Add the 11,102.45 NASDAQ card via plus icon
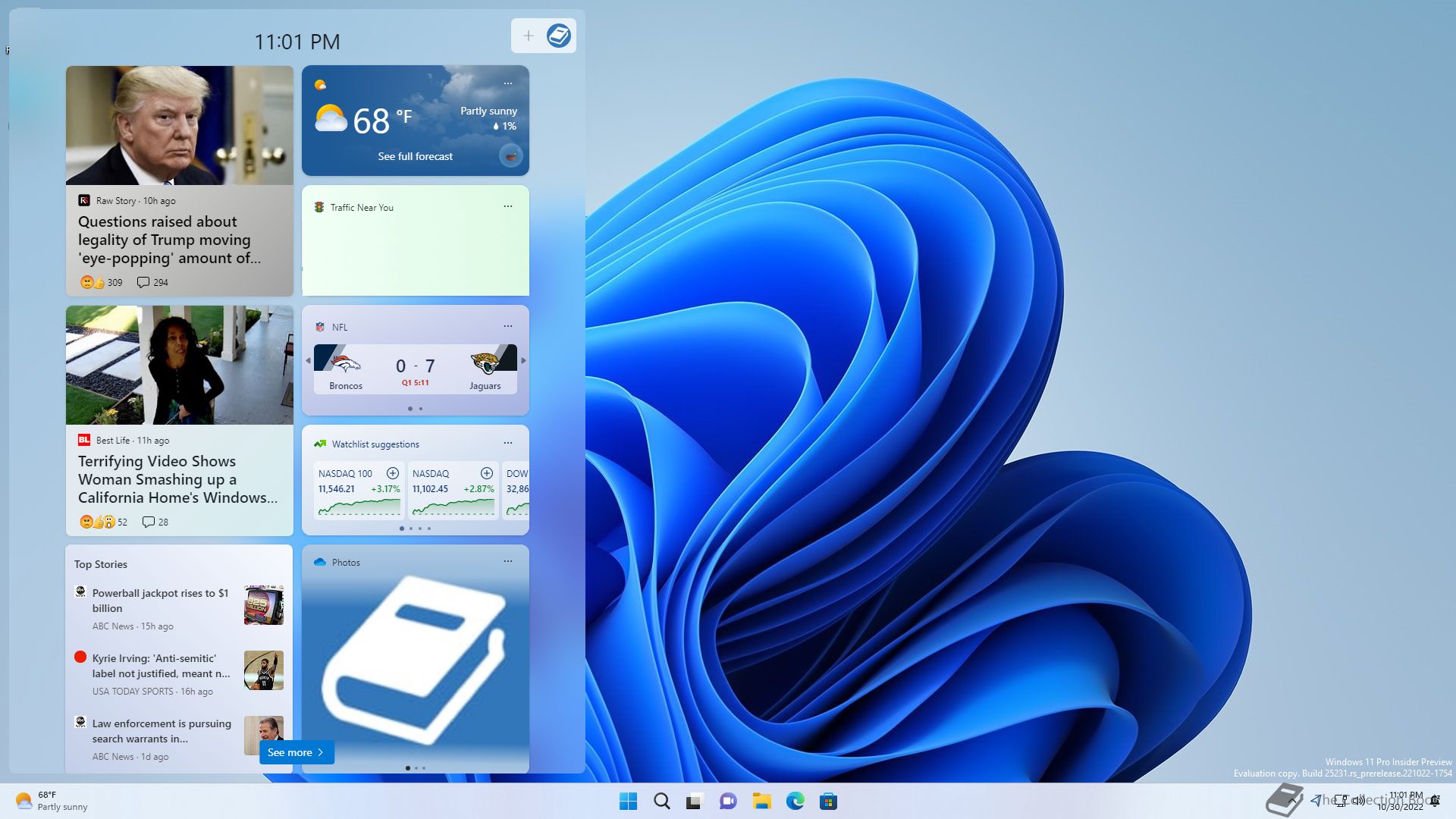The width and height of the screenshot is (1456, 819). [x=487, y=473]
